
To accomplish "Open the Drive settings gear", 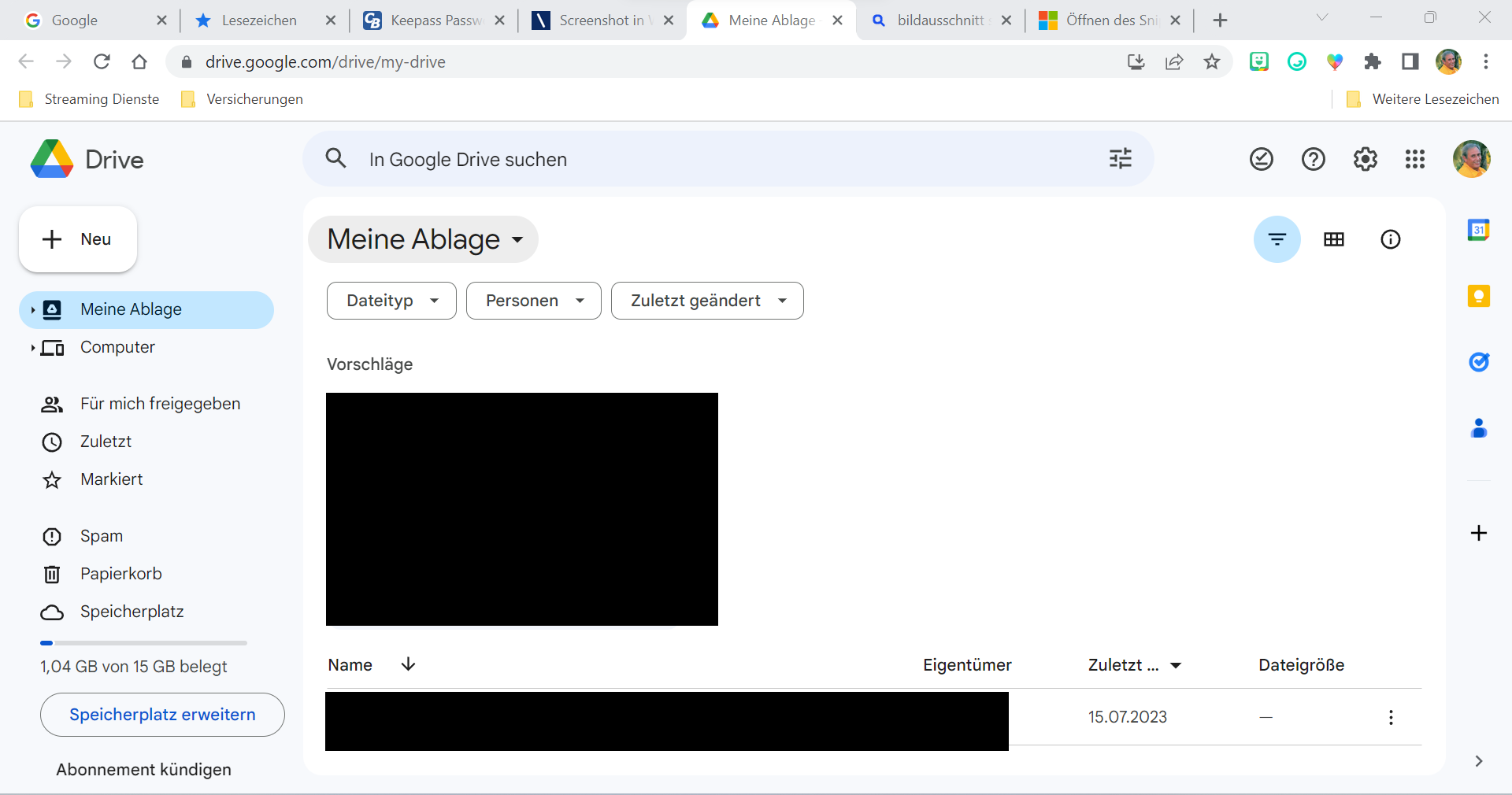I will click(x=1365, y=159).
